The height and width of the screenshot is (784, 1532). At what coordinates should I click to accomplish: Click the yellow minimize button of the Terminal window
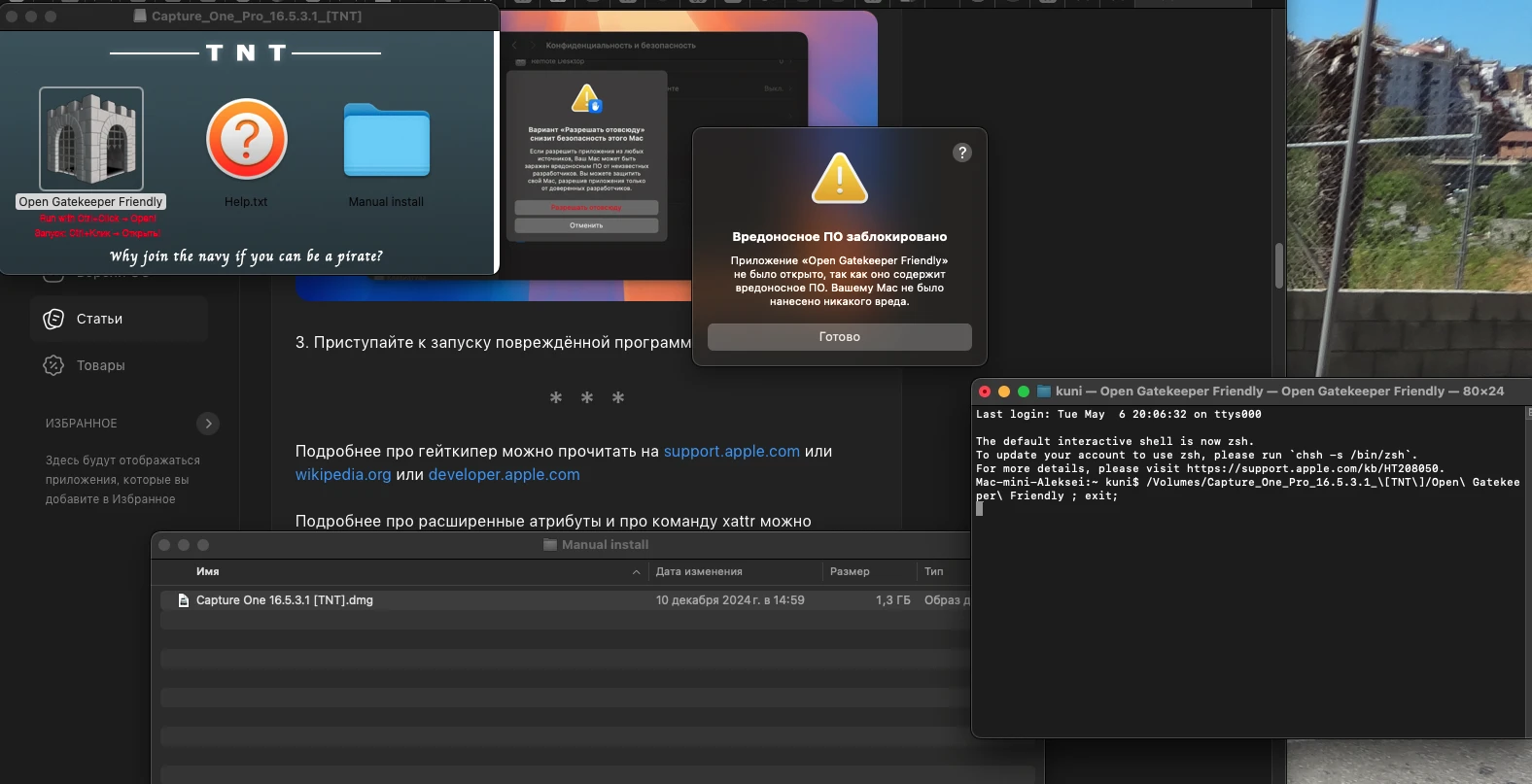pyautogui.click(x=1004, y=392)
